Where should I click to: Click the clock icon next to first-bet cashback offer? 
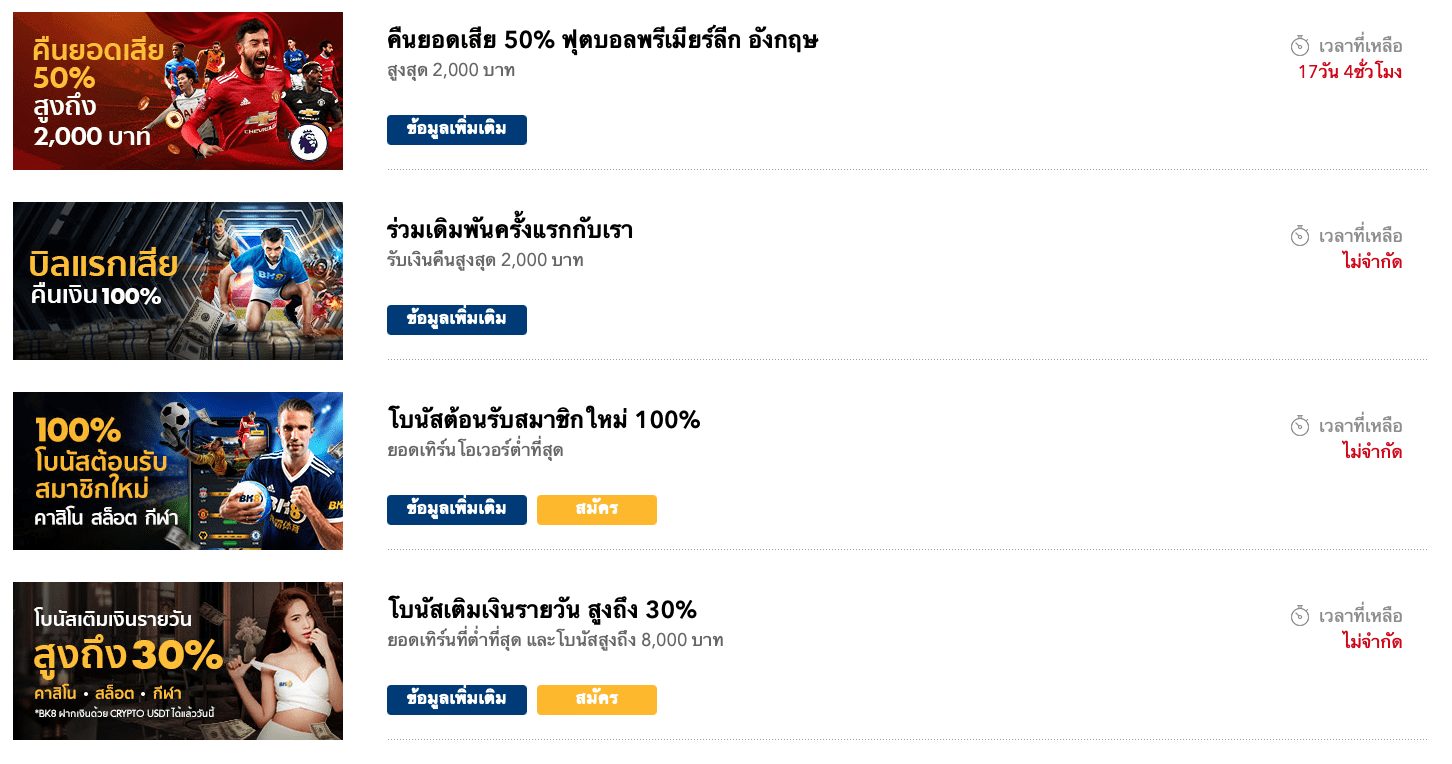pos(1299,236)
